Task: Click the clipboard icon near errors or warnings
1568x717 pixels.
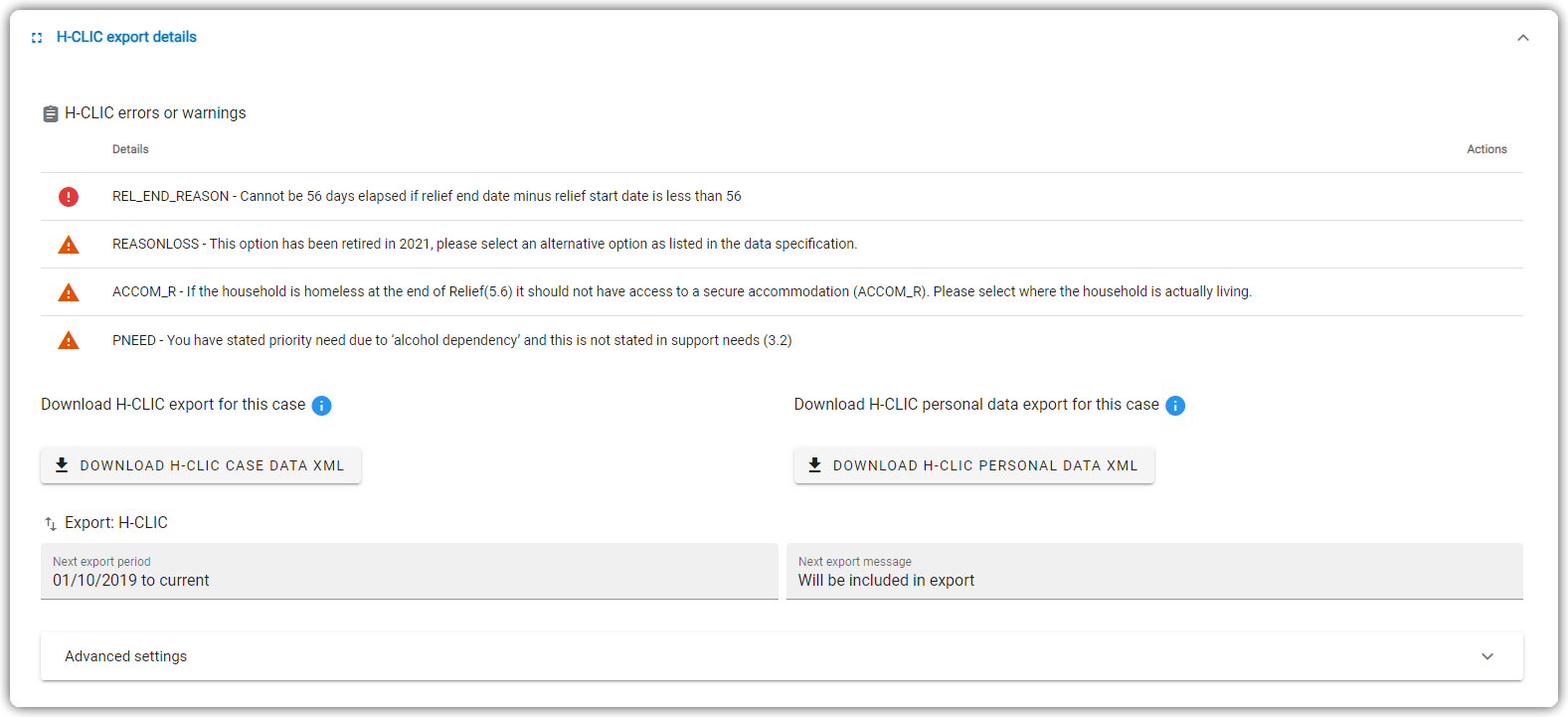Action: click(51, 114)
